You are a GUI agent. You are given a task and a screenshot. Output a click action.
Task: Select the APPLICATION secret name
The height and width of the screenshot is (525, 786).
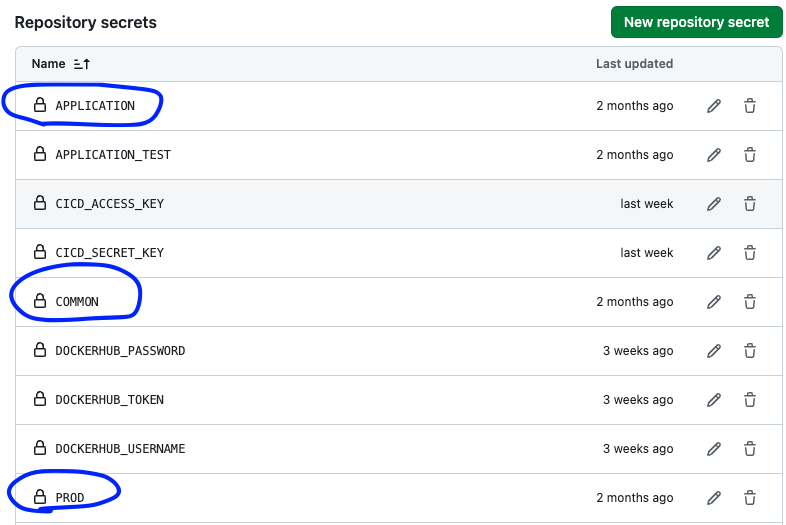click(x=95, y=106)
